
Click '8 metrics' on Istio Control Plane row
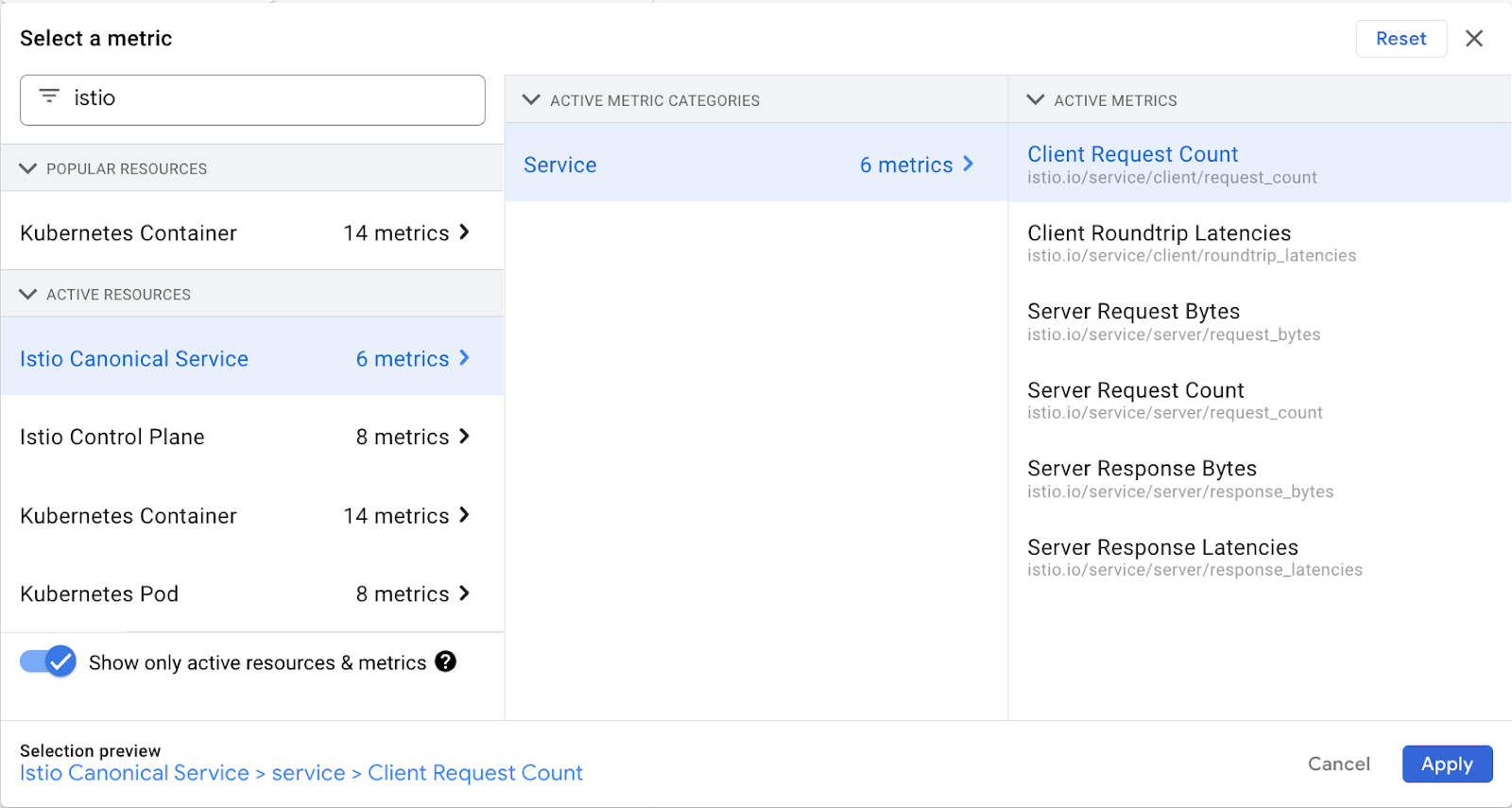(403, 437)
